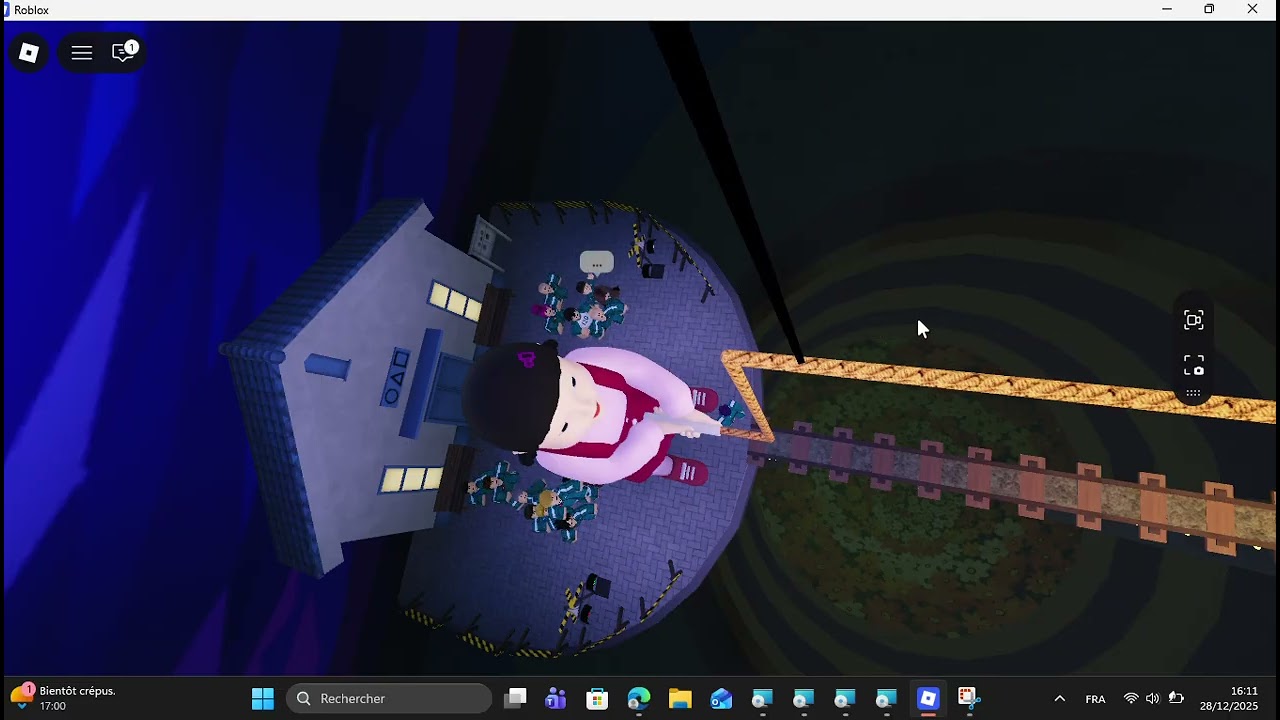Open the weather widget 'Bientôt crépus.'
The height and width of the screenshot is (720, 1280).
click(x=63, y=698)
